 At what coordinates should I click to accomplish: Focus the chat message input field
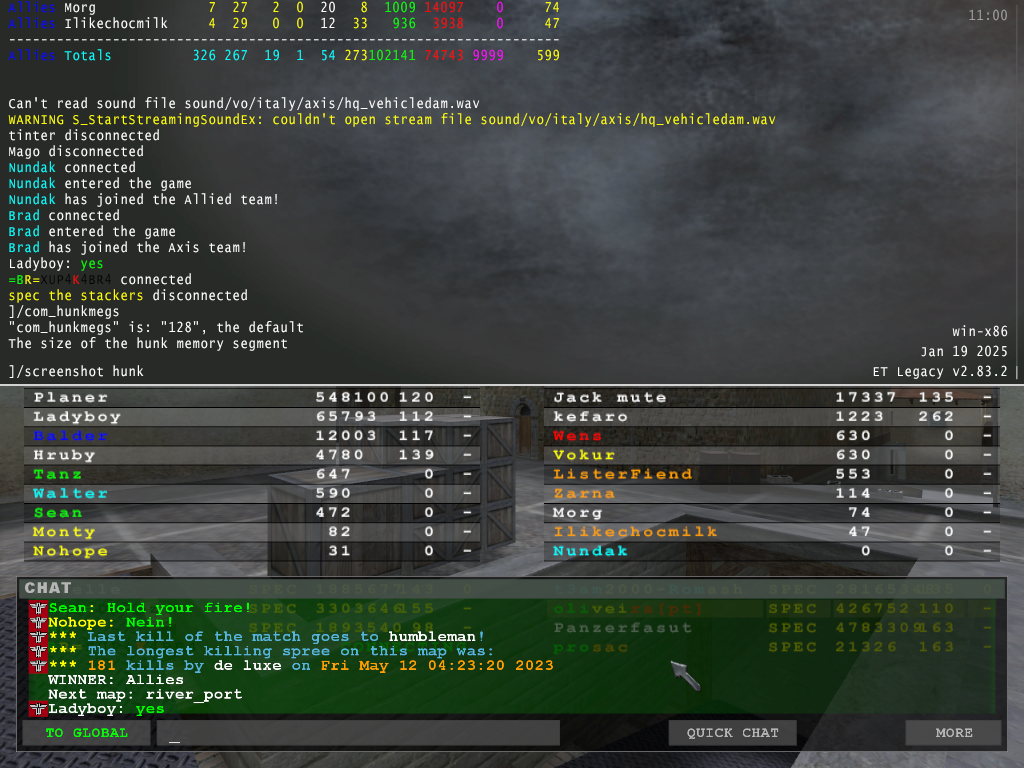tap(358, 733)
